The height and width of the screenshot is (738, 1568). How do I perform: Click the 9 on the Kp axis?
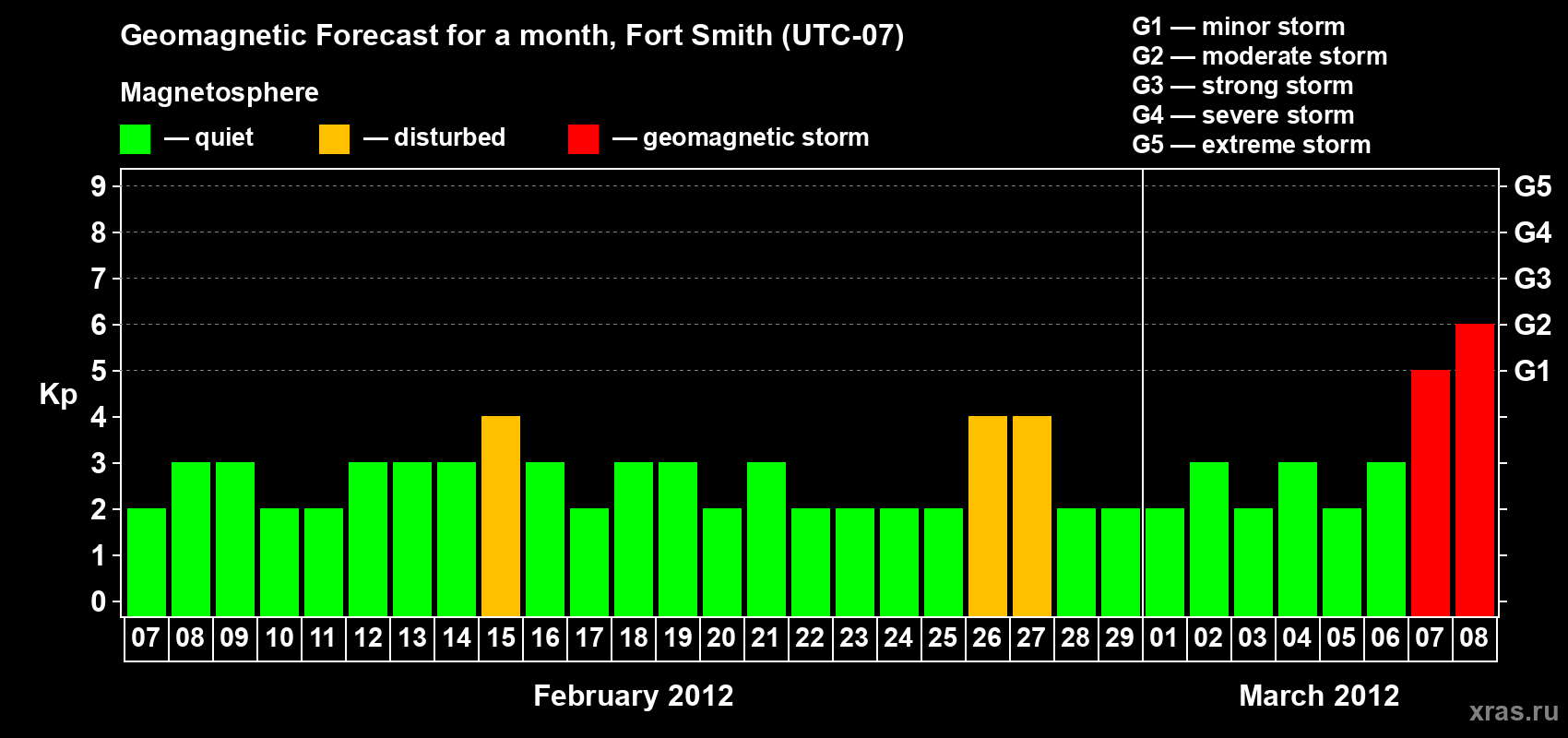click(99, 186)
